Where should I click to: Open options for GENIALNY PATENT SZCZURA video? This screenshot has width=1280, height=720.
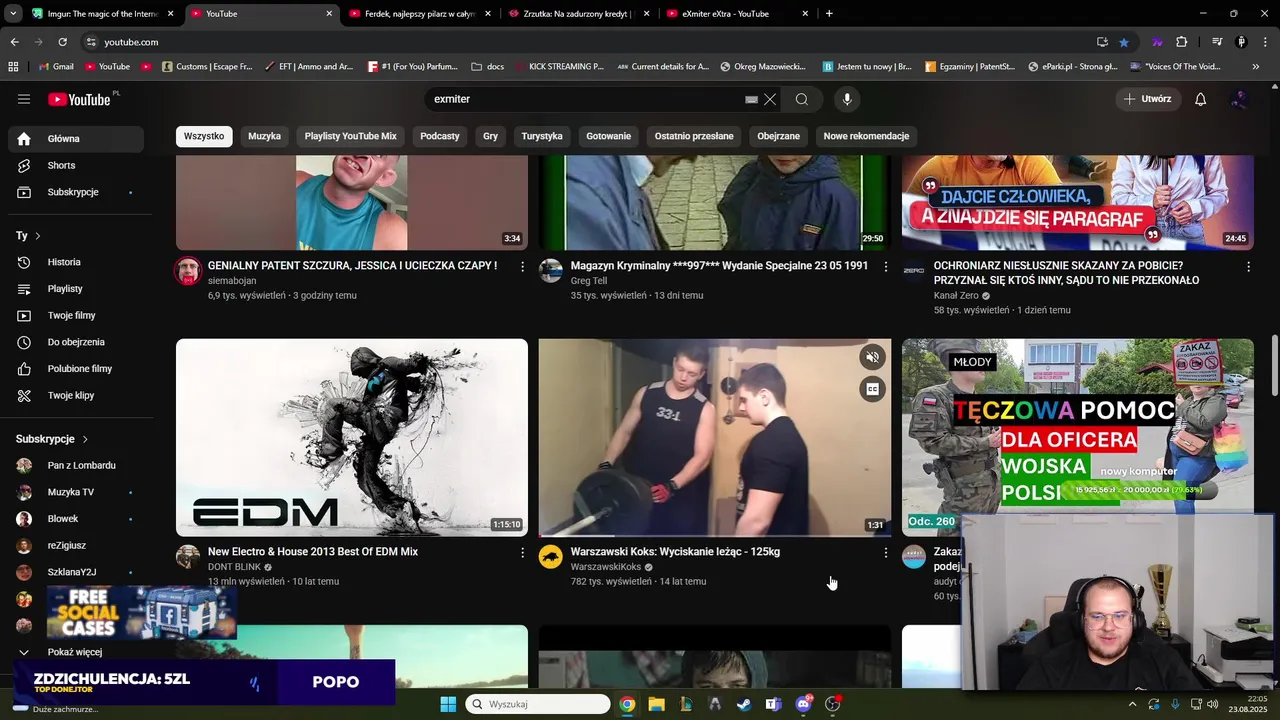tap(522, 266)
